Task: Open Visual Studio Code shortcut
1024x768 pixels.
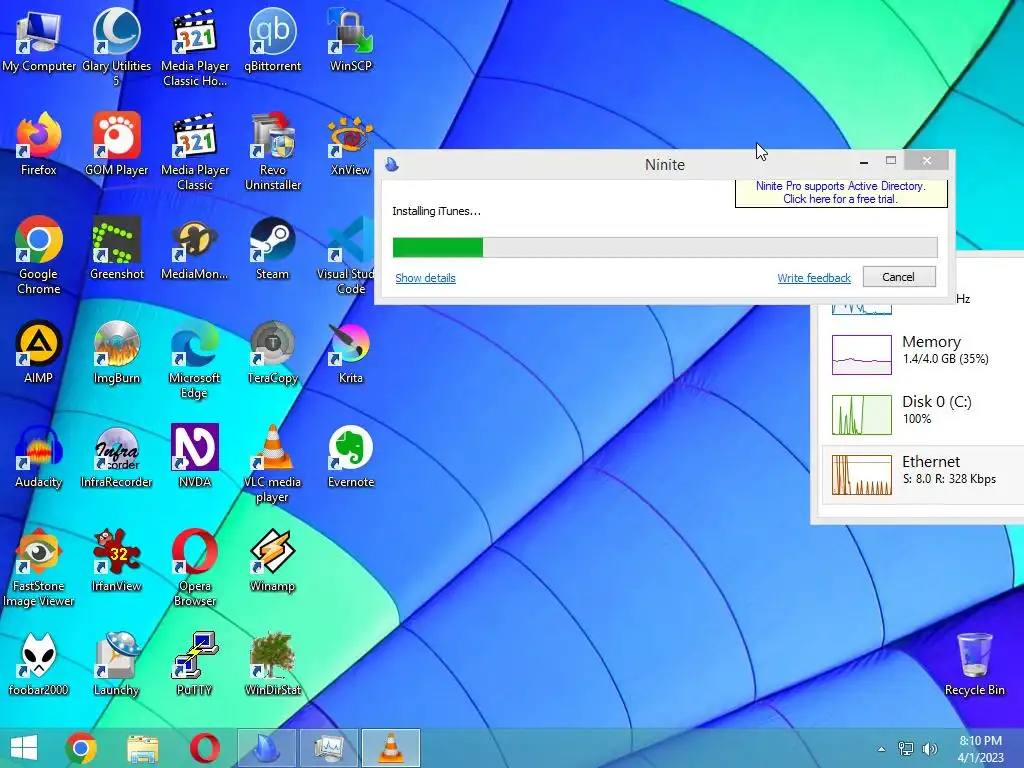Action: pos(347,255)
